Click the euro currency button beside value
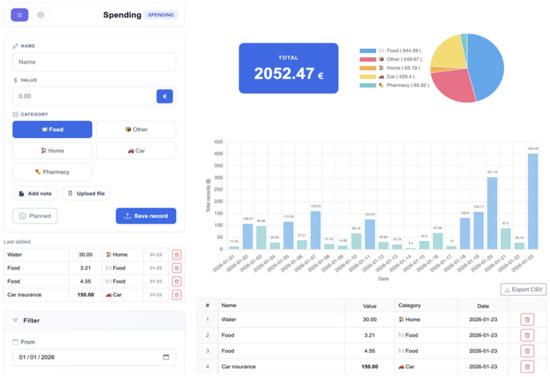550x377 pixels. click(x=165, y=96)
